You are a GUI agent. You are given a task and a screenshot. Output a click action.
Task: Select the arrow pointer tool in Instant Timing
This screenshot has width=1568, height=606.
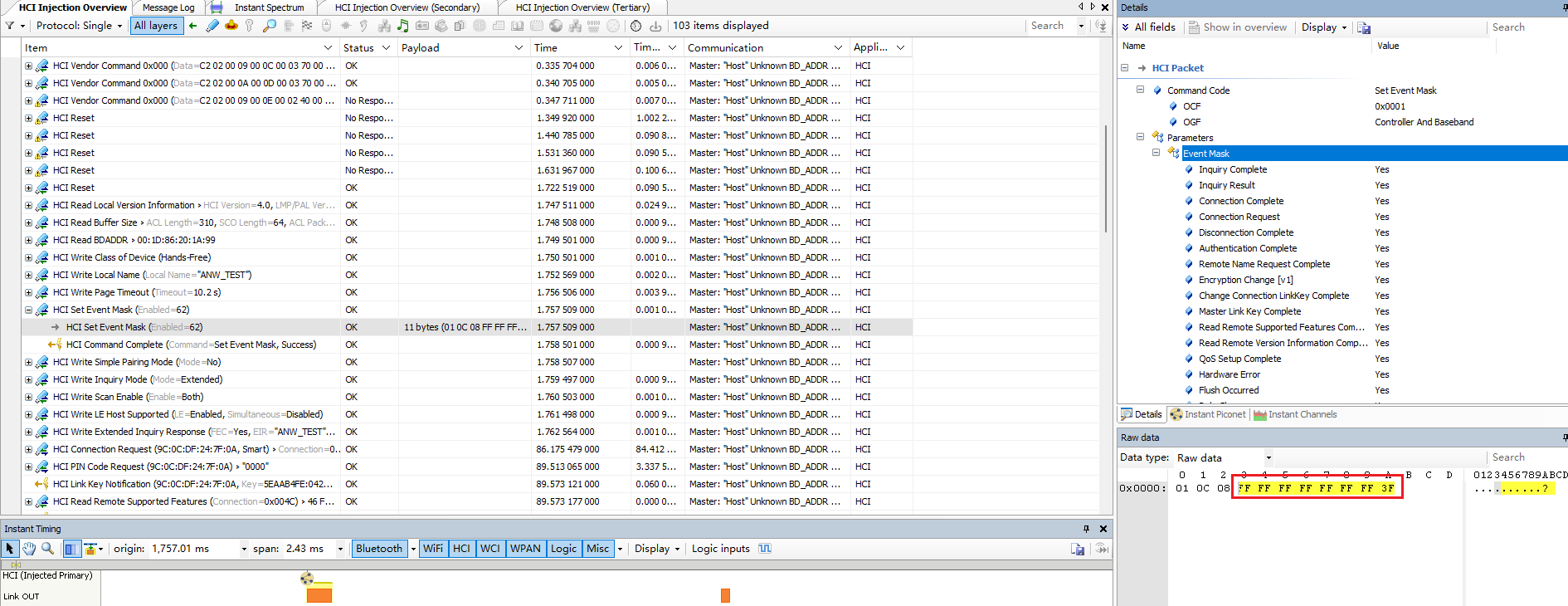[x=10, y=549]
